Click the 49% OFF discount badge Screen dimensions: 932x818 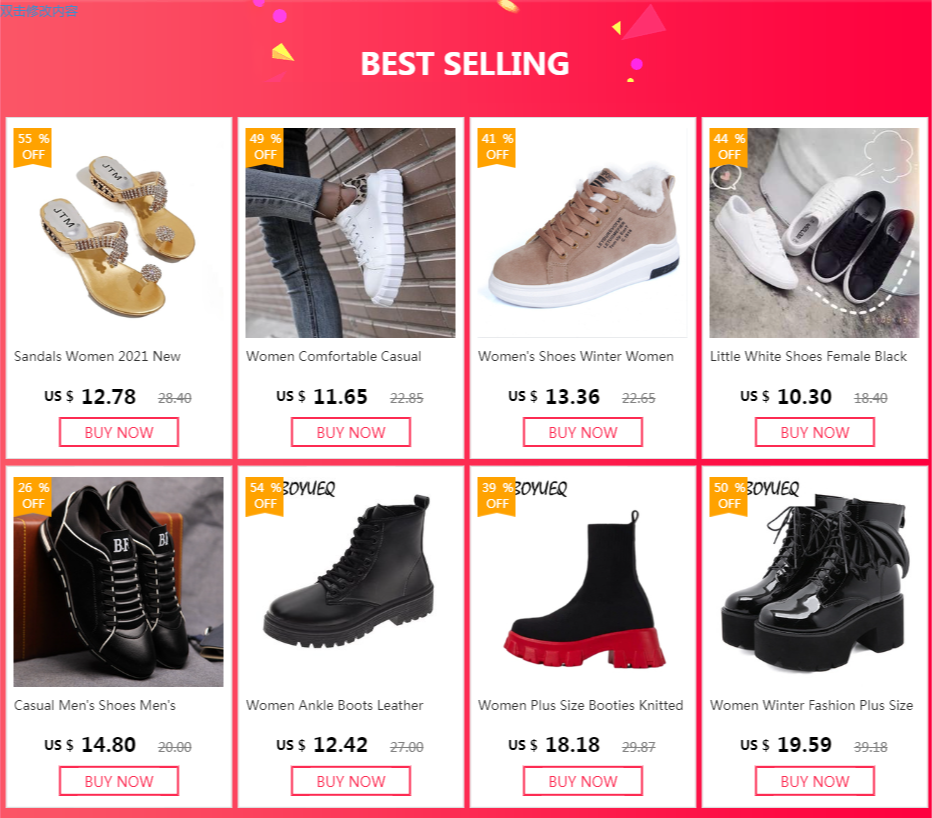click(x=265, y=146)
